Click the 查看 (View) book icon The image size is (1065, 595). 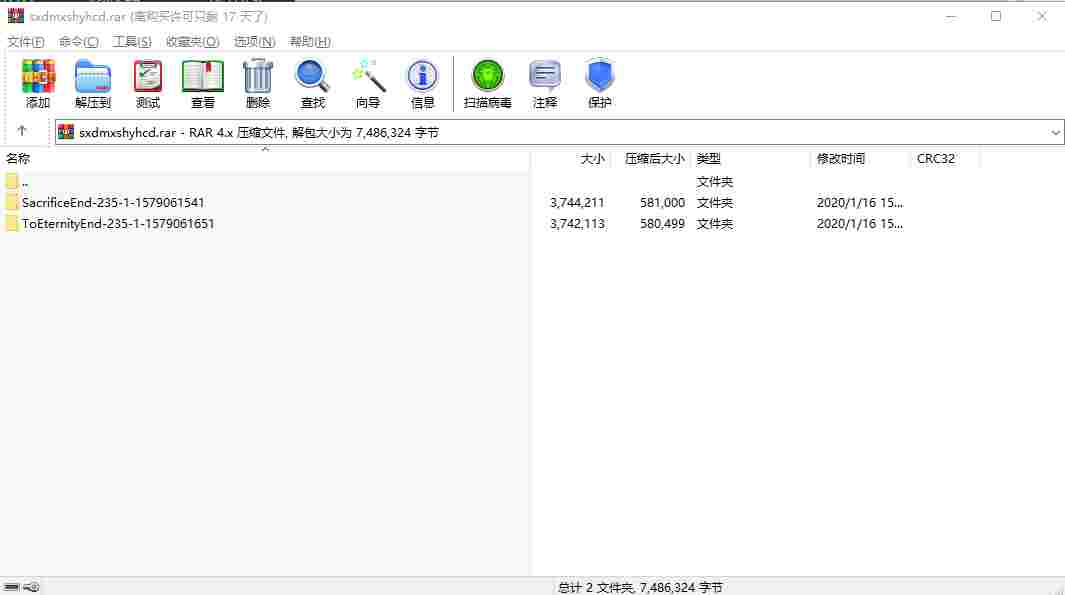pyautogui.click(x=202, y=84)
